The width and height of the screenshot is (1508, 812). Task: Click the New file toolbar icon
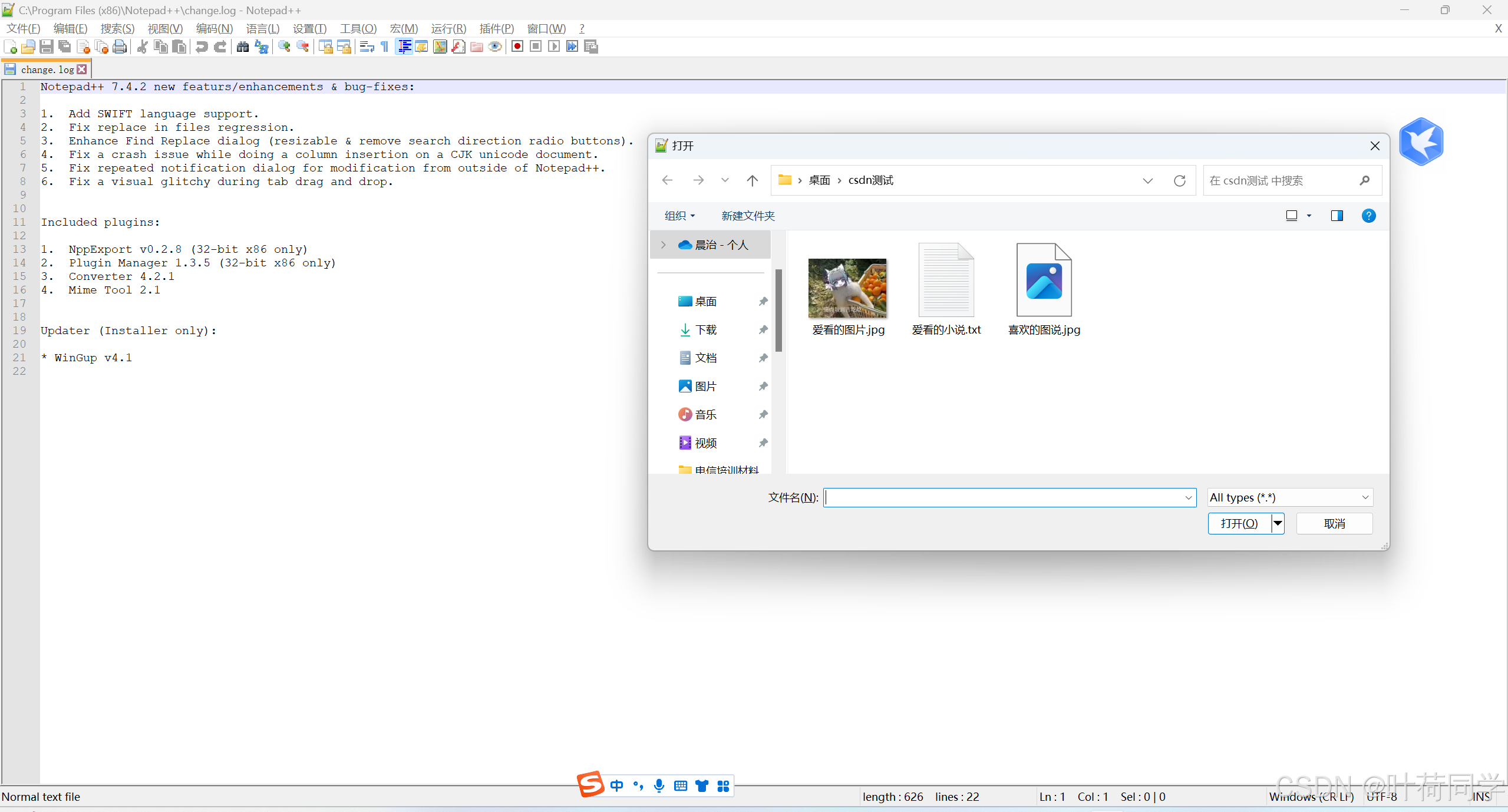tap(10, 47)
